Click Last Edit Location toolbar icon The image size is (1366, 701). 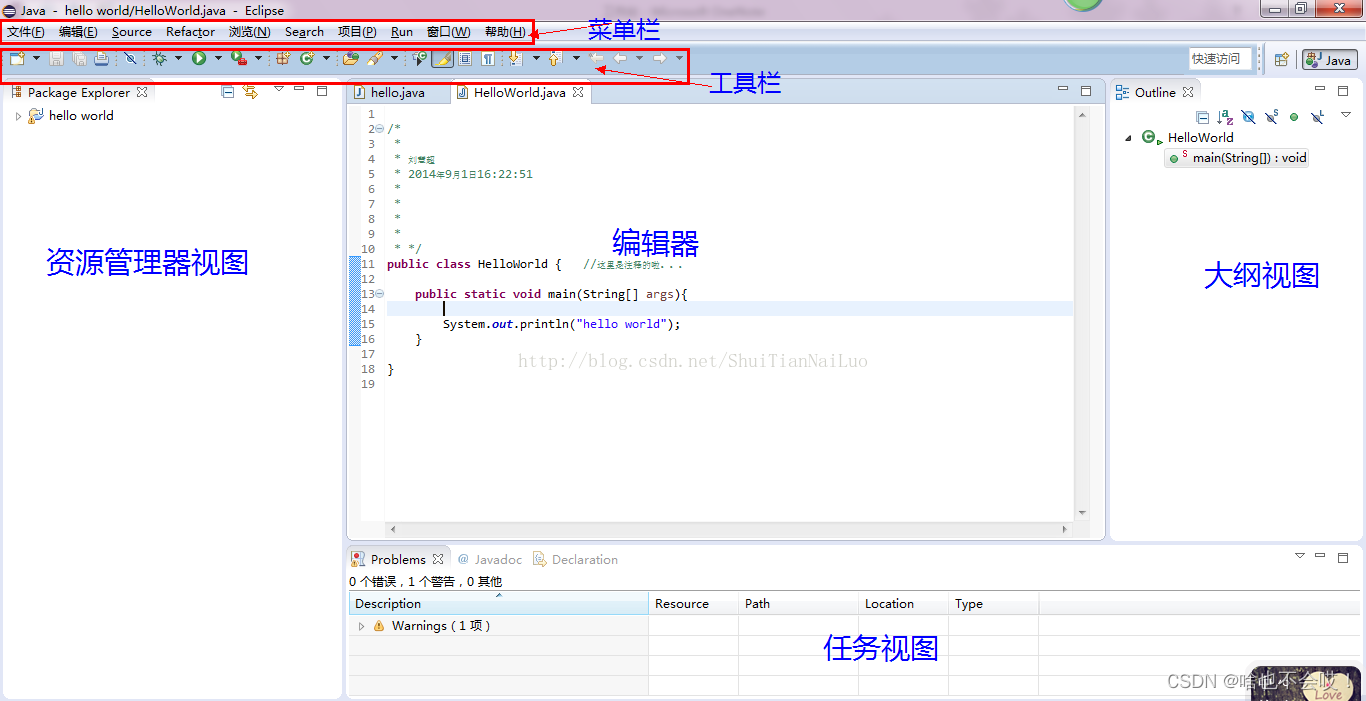point(597,59)
